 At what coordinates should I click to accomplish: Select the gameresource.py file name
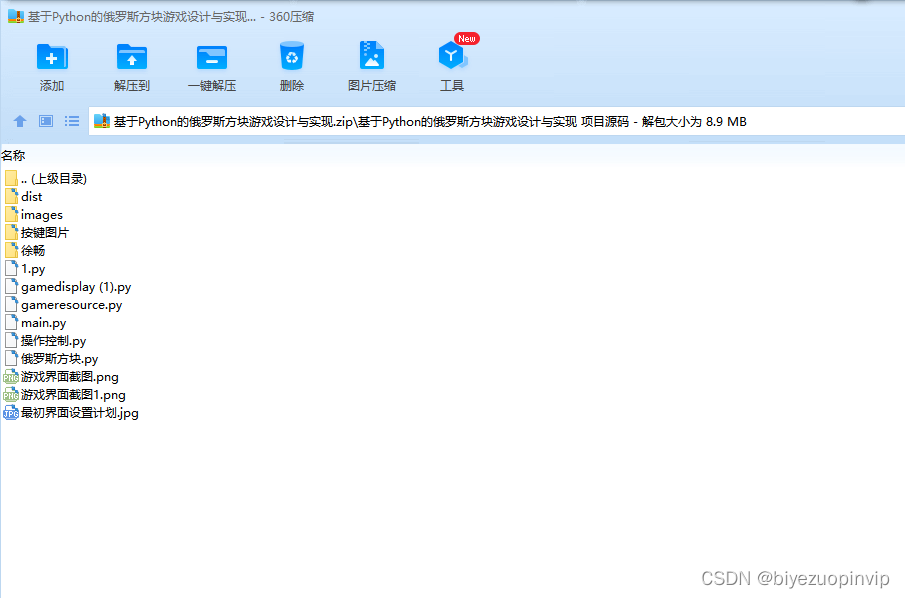coord(72,305)
